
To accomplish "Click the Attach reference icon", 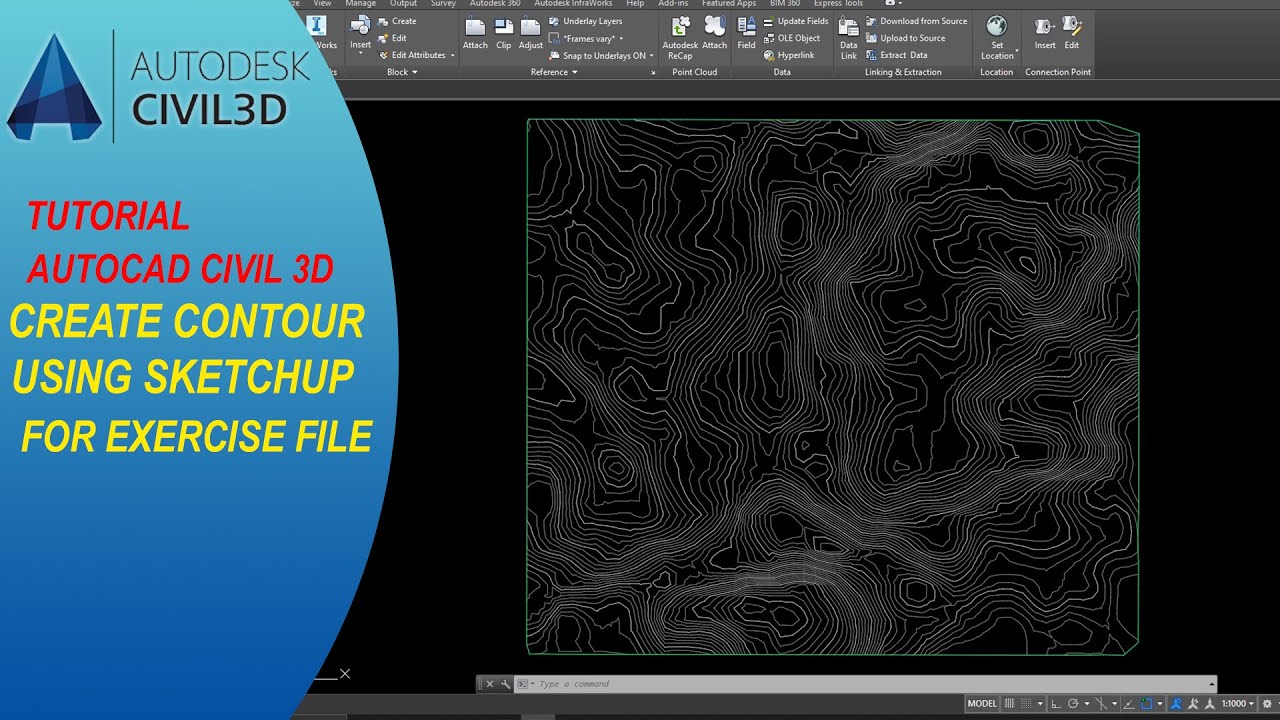I will pos(475,28).
